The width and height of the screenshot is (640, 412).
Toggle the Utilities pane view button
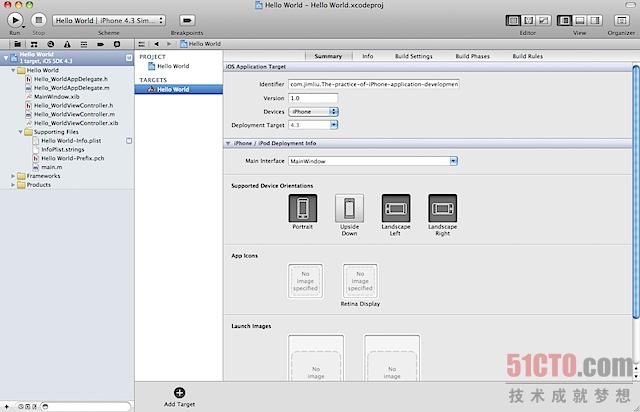pyautogui.click(x=595, y=20)
